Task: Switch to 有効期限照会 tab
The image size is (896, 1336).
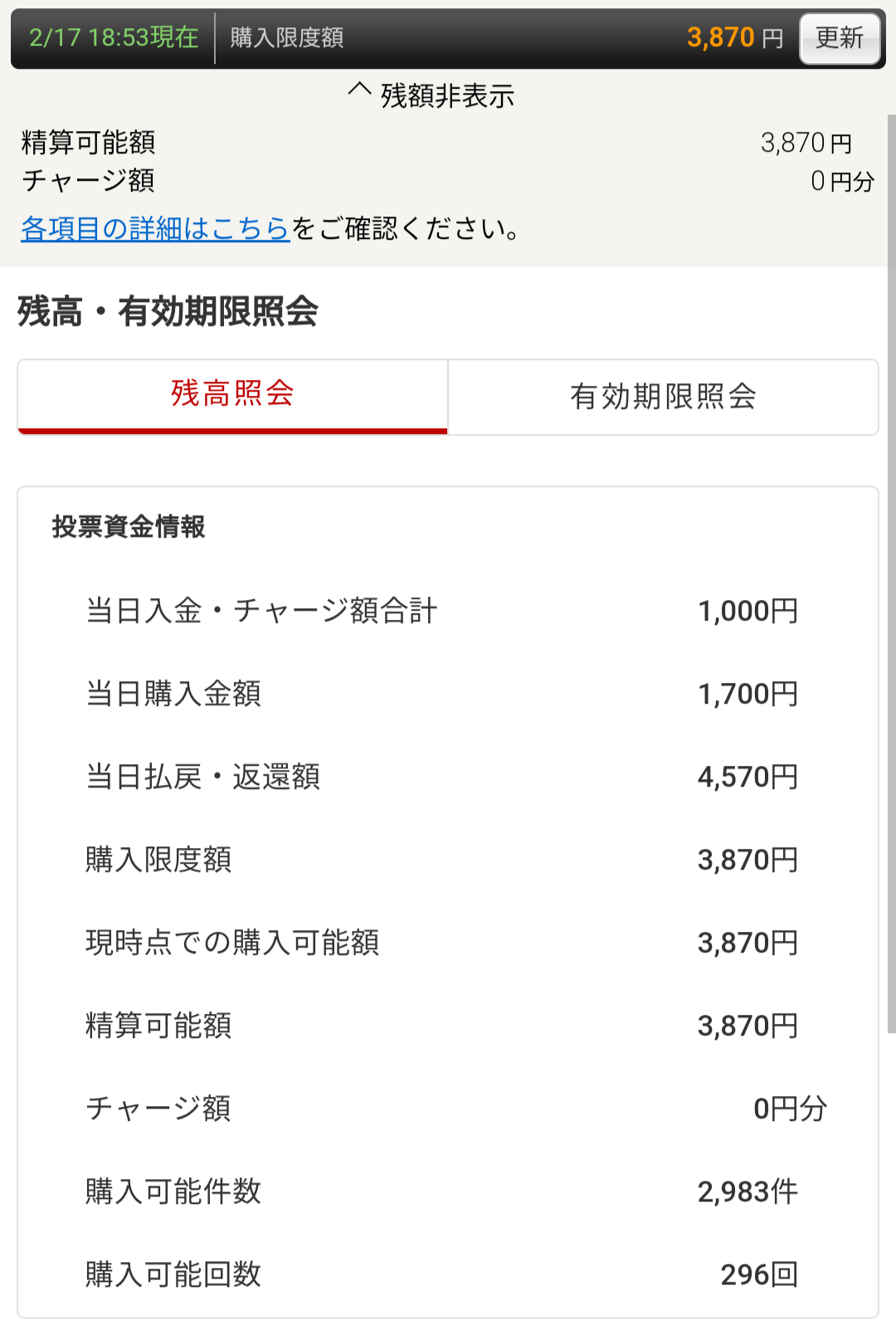Action: [x=663, y=397]
